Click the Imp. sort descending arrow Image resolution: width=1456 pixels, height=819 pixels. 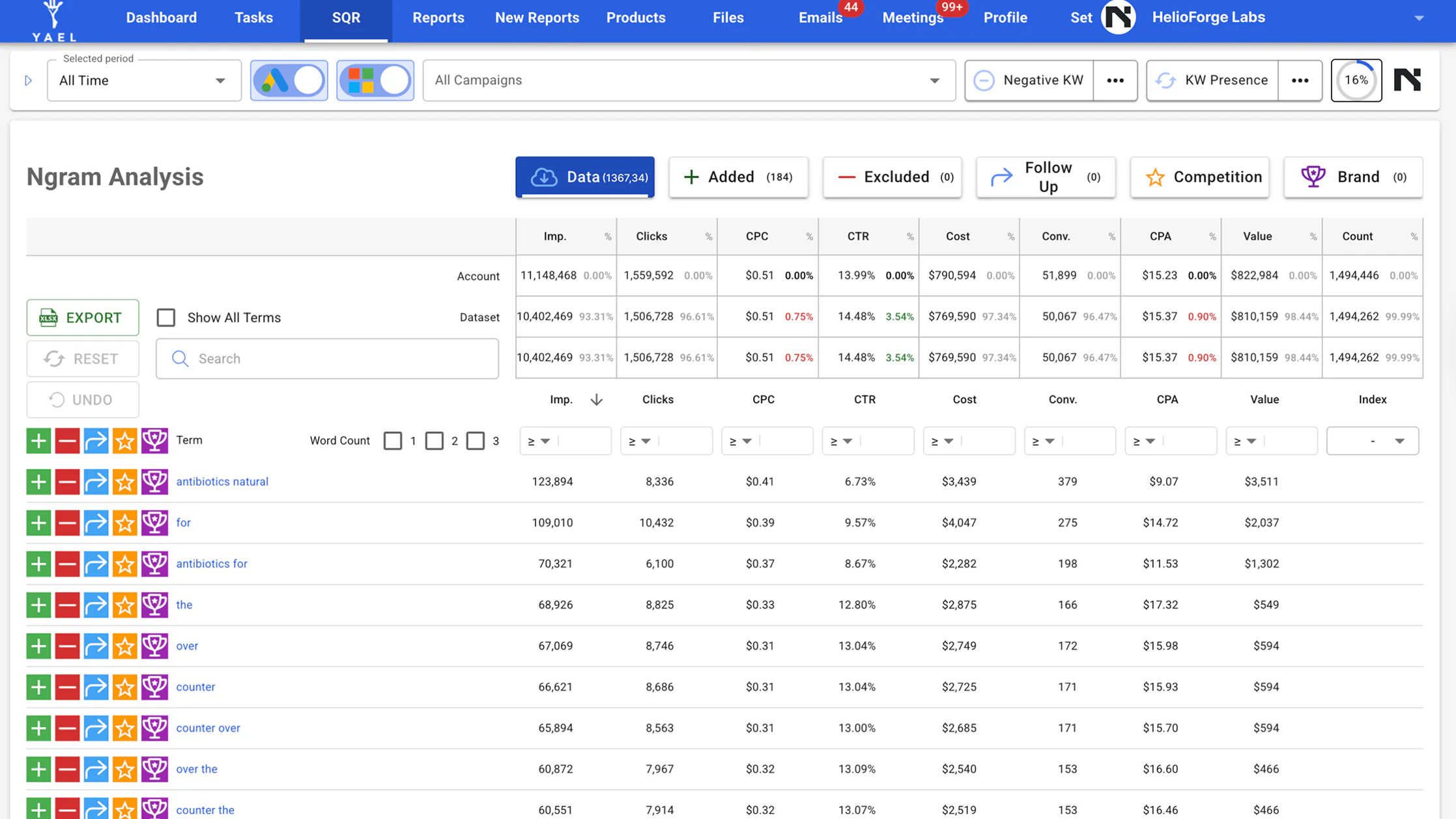click(596, 399)
